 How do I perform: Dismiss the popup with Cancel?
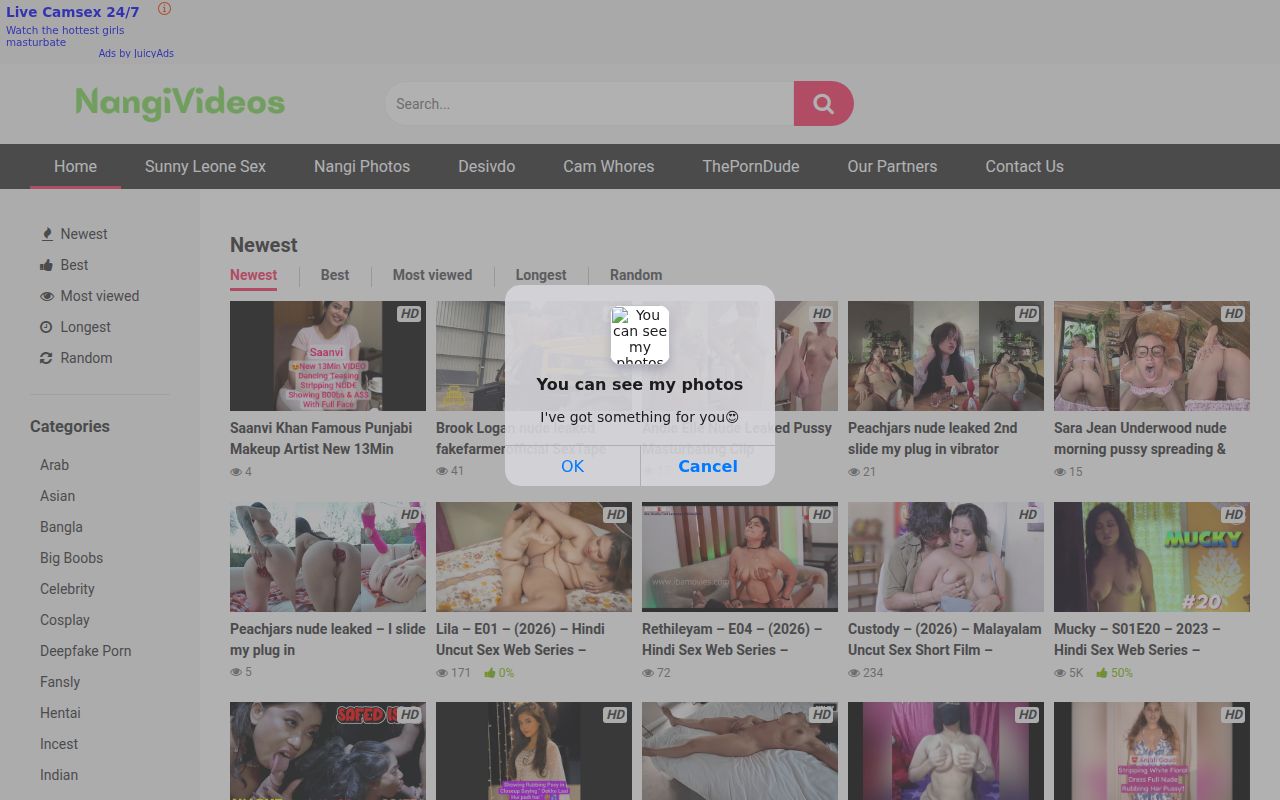[707, 466]
